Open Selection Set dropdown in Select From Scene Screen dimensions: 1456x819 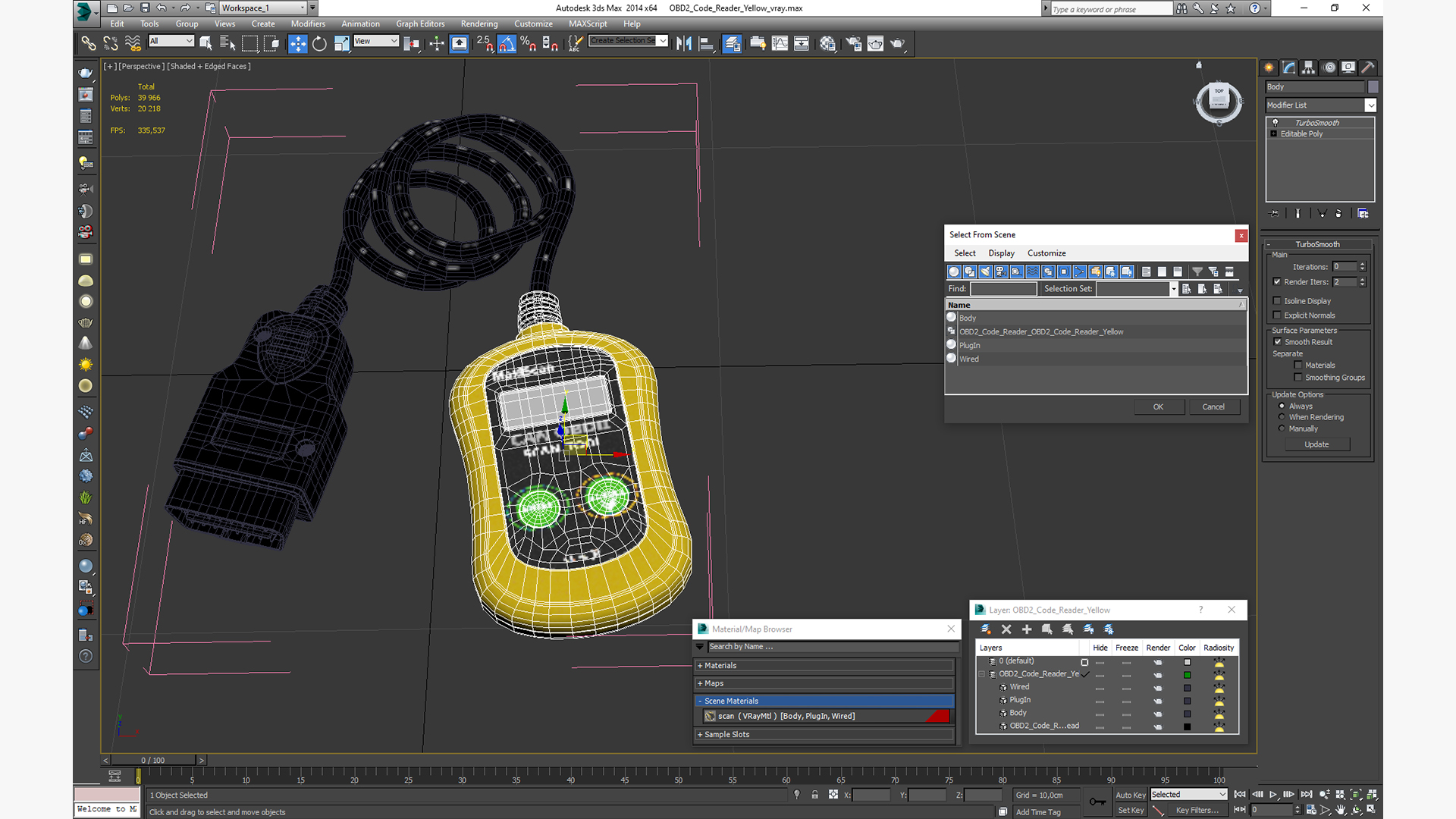[1137, 289]
